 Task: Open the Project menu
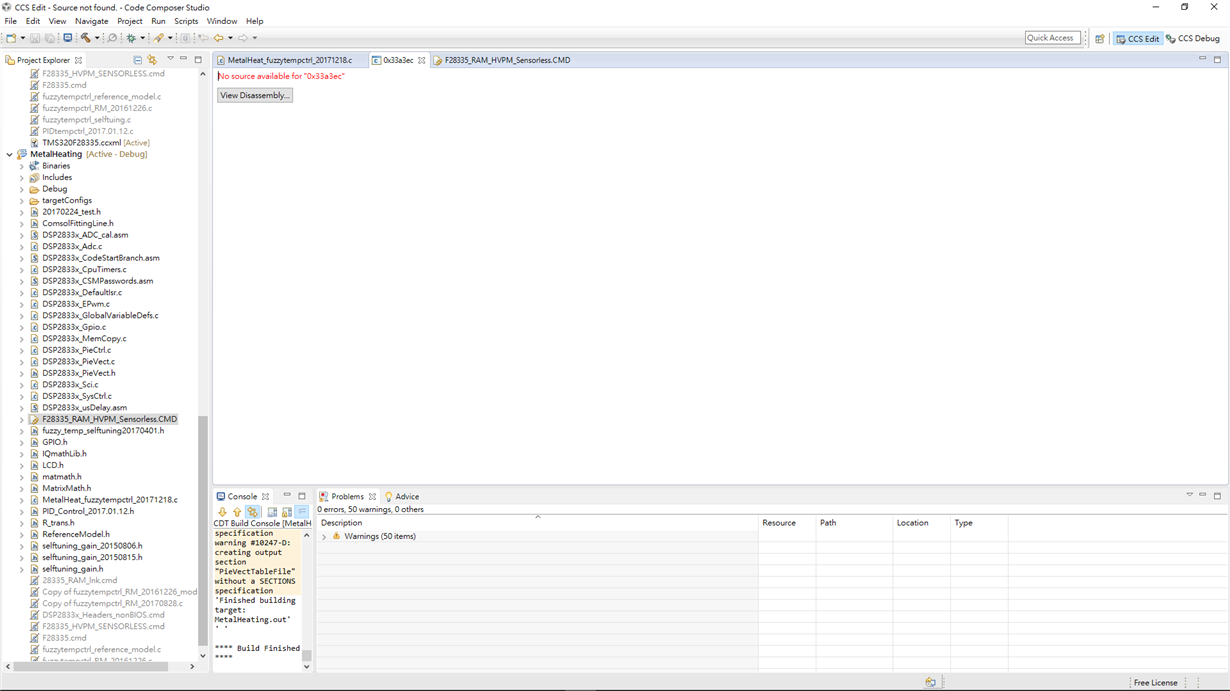coord(128,20)
